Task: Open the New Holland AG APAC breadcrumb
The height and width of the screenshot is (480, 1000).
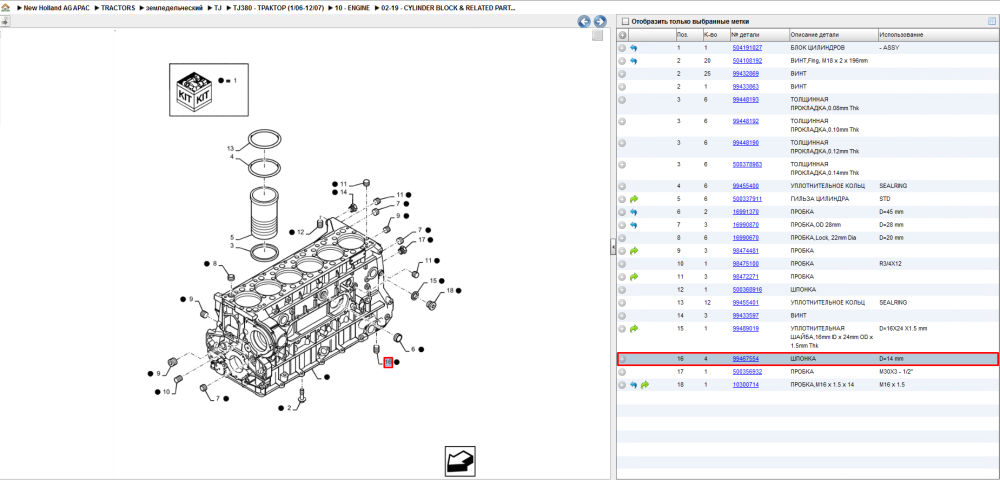Action: [57, 9]
